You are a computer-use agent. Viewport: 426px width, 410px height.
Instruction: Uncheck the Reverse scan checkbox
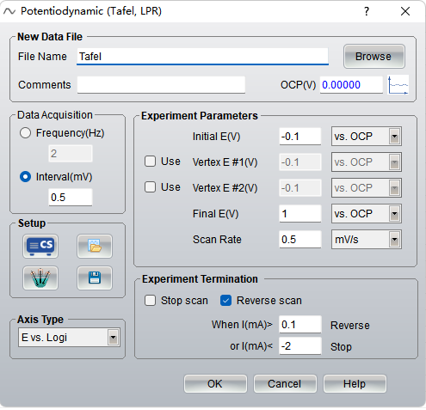tap(226, 300)
